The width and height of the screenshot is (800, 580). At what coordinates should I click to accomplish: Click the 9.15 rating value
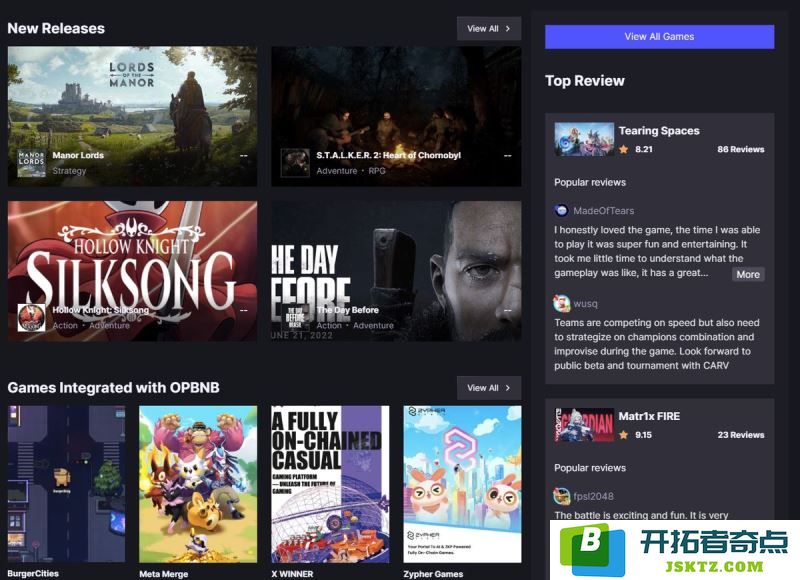tap(643, 435)
